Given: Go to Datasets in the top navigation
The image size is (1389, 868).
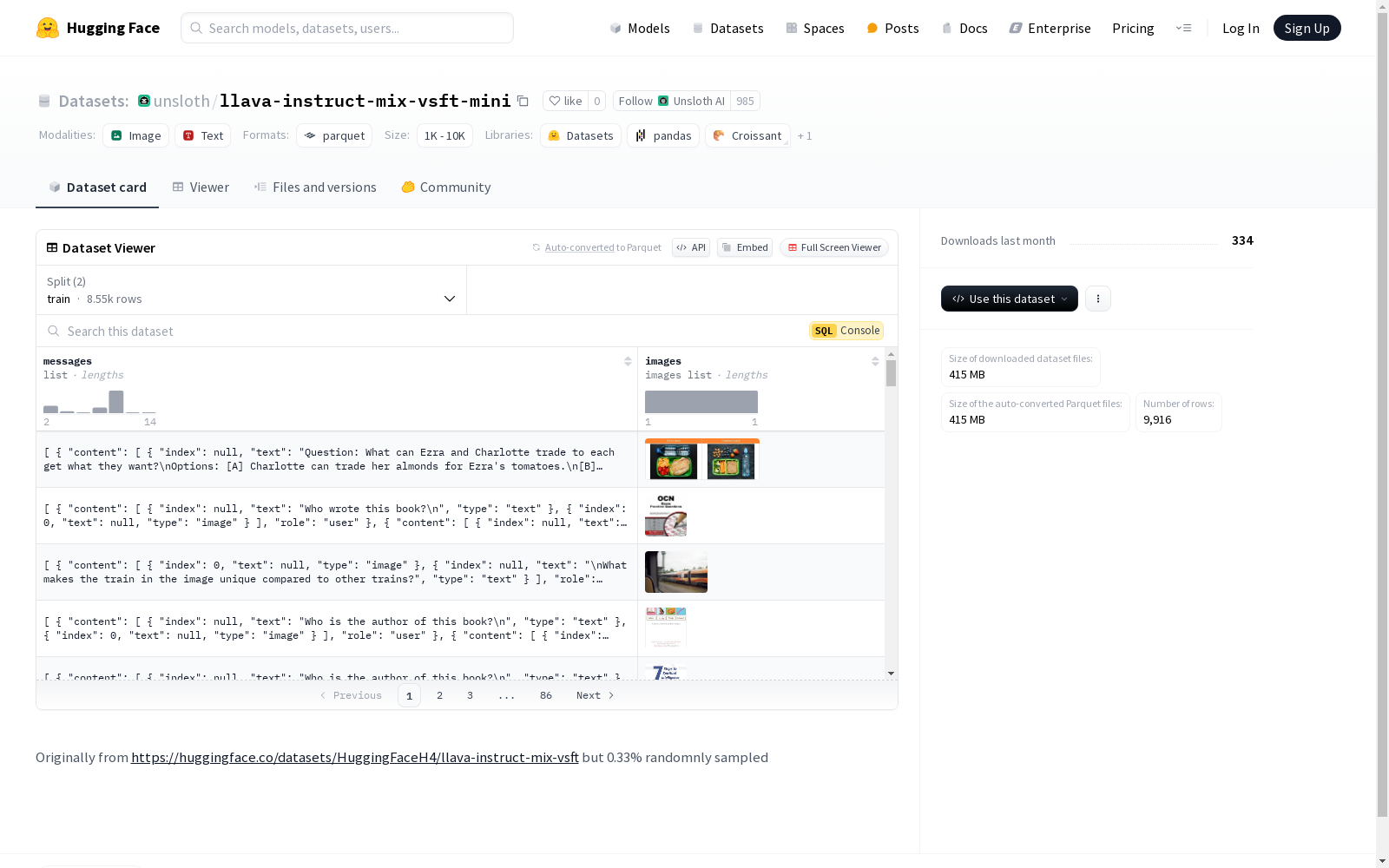Looking at the screenshot, I should [727, 28].
